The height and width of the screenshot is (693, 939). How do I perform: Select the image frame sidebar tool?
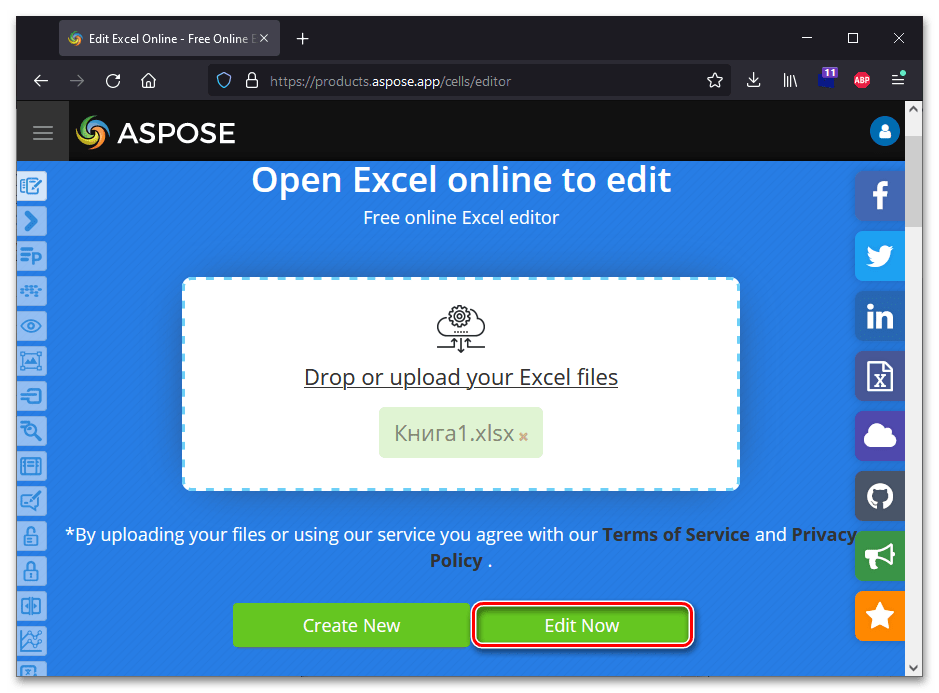[32, 361]
